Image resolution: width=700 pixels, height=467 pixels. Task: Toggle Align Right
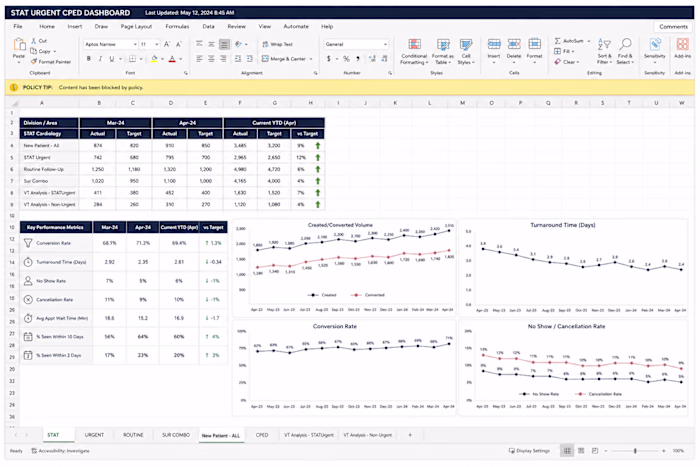coord(223,59)
